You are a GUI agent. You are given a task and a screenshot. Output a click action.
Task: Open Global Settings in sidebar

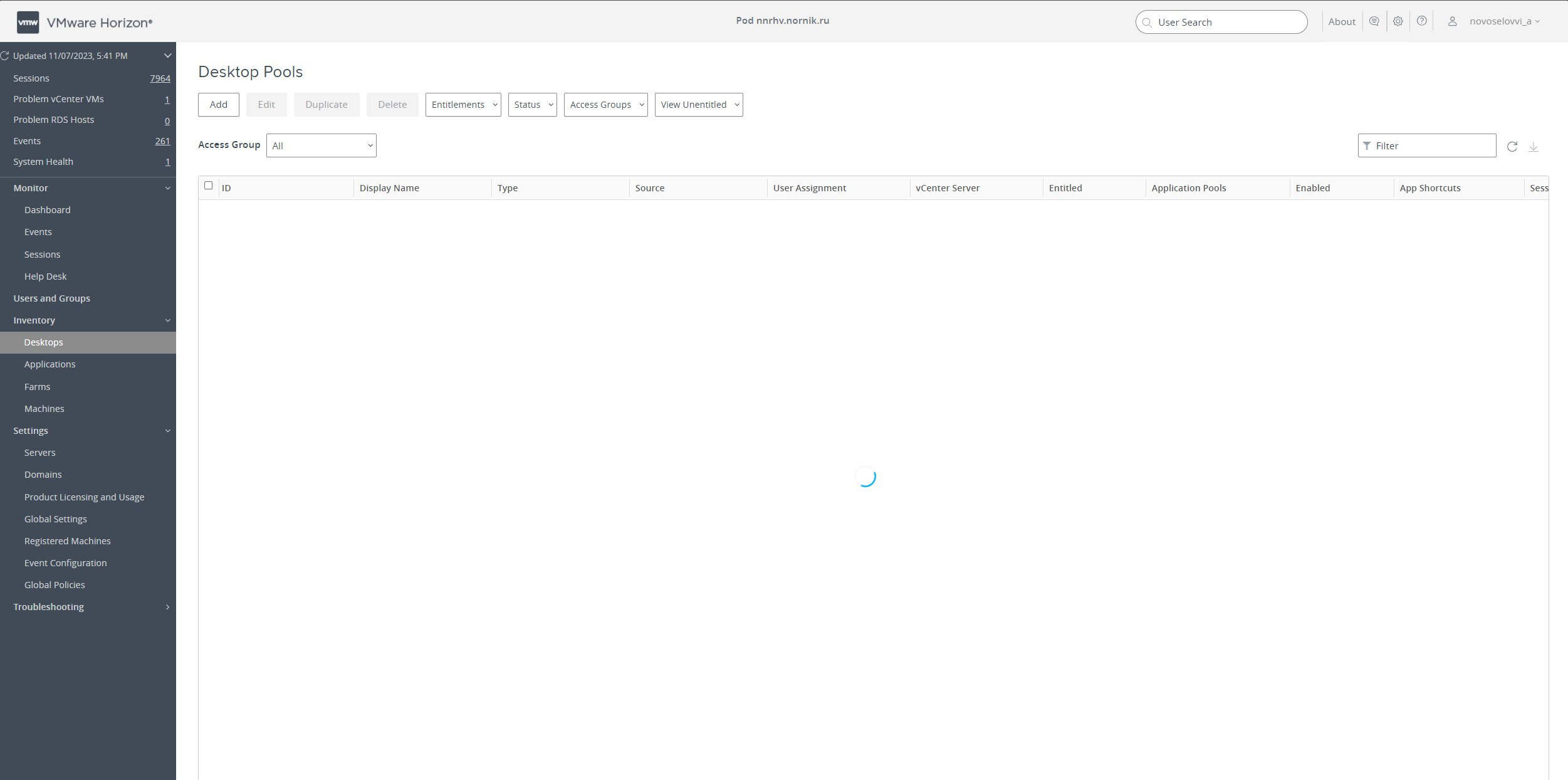[56, 519]
